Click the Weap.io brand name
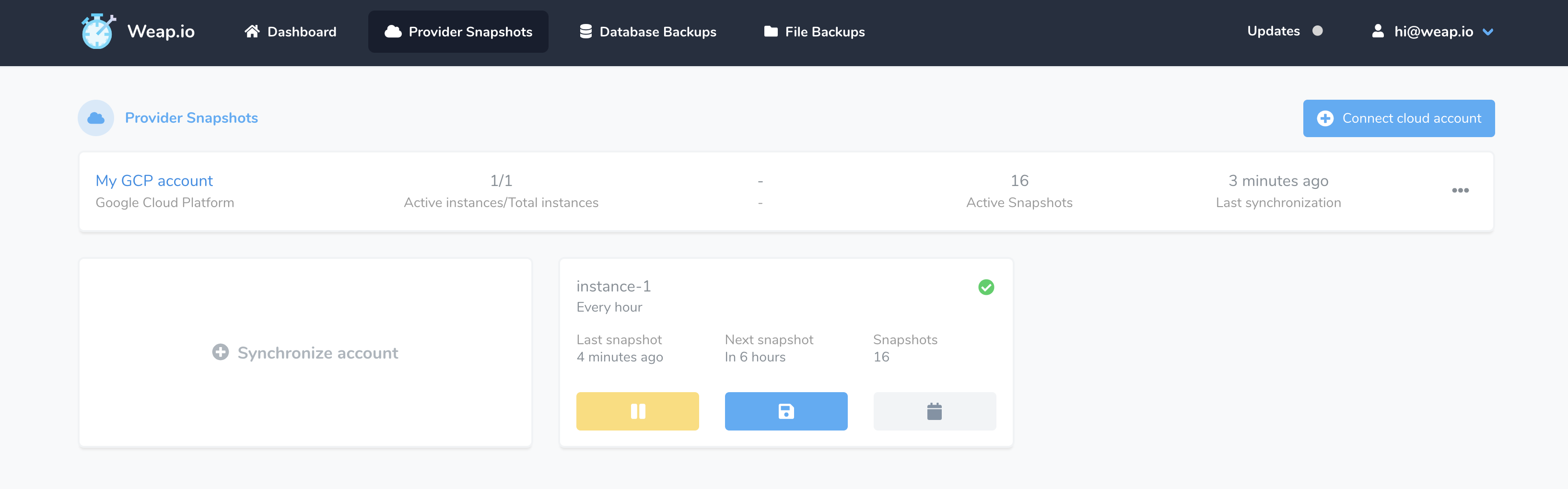The width and height of the screenshot is (1568, 489). [x=161, y=32]
